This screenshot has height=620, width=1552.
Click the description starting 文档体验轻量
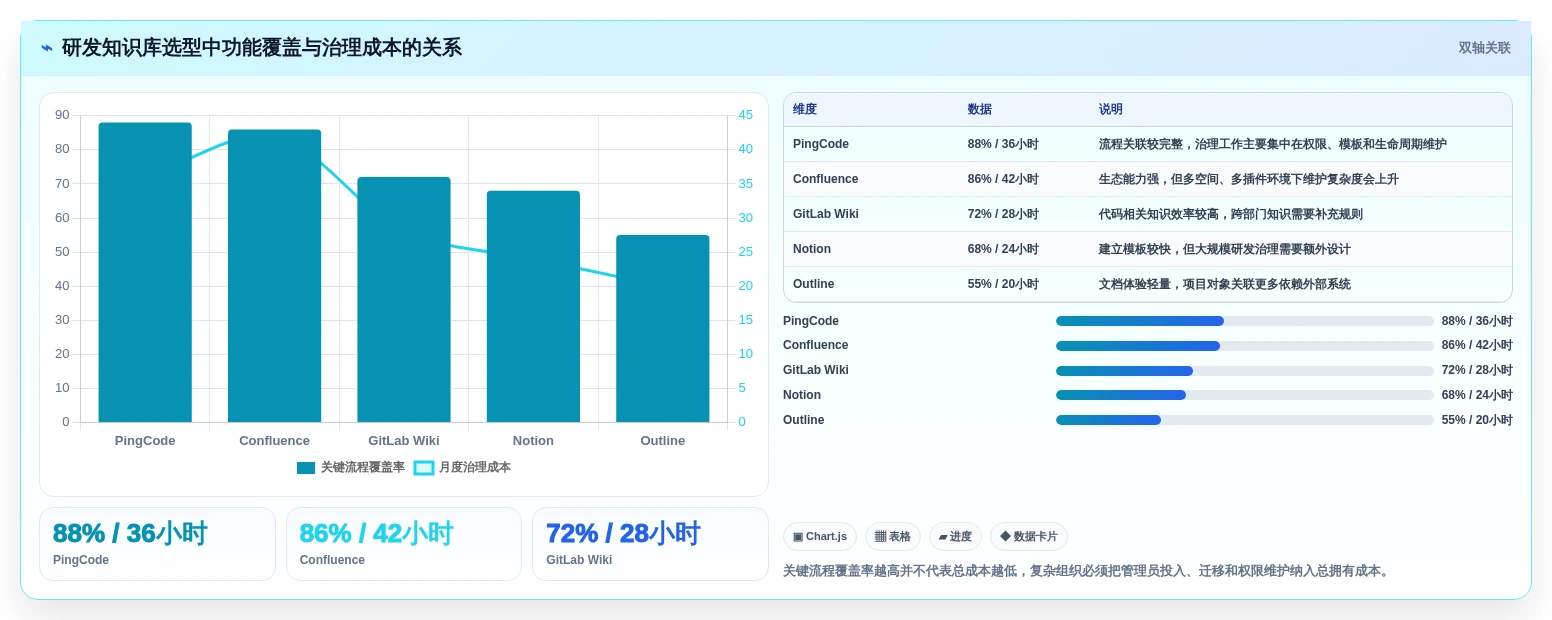pyautogui.click(x=1225, y=284)
